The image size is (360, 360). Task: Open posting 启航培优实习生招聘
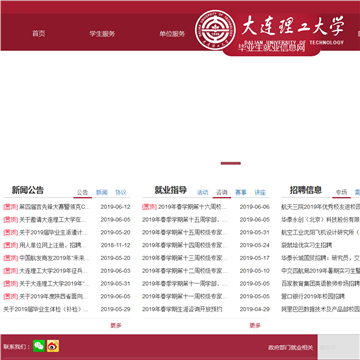tap(307, 245)
